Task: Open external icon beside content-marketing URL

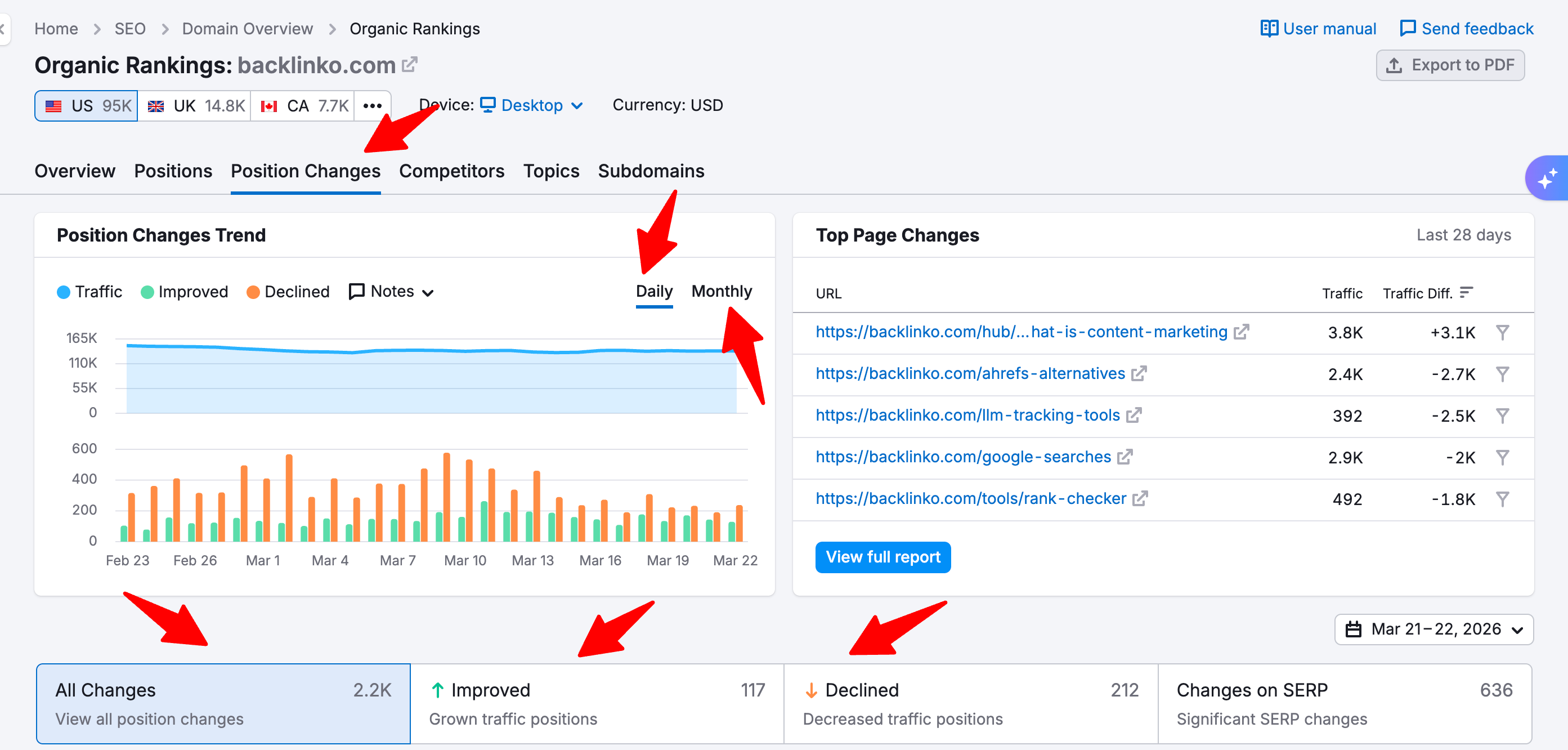Action: [x=1241, y=332]
